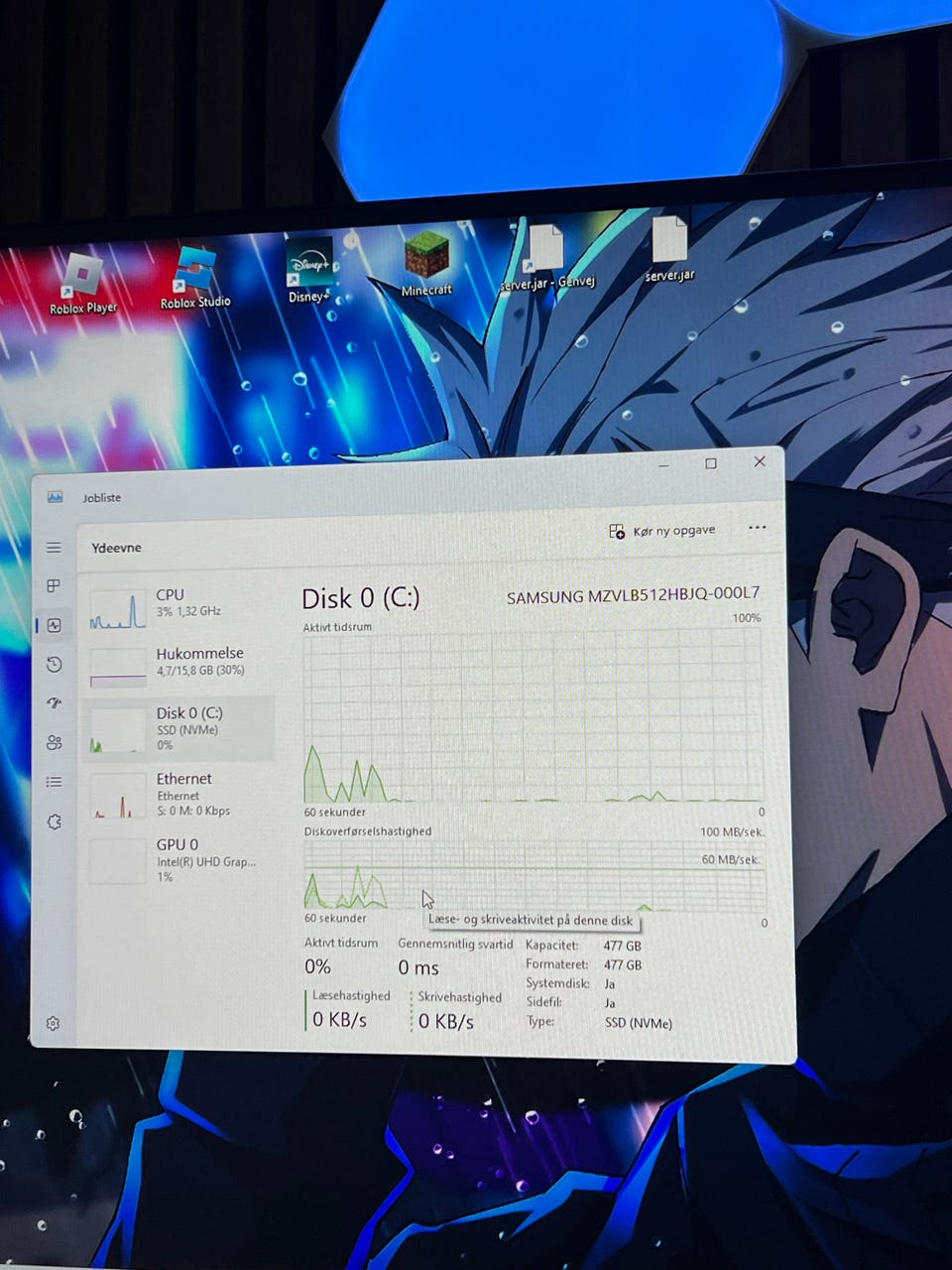
Task: Open the Processes icon in sidebar
Action: pyautogui.click(x=54, y=586)
